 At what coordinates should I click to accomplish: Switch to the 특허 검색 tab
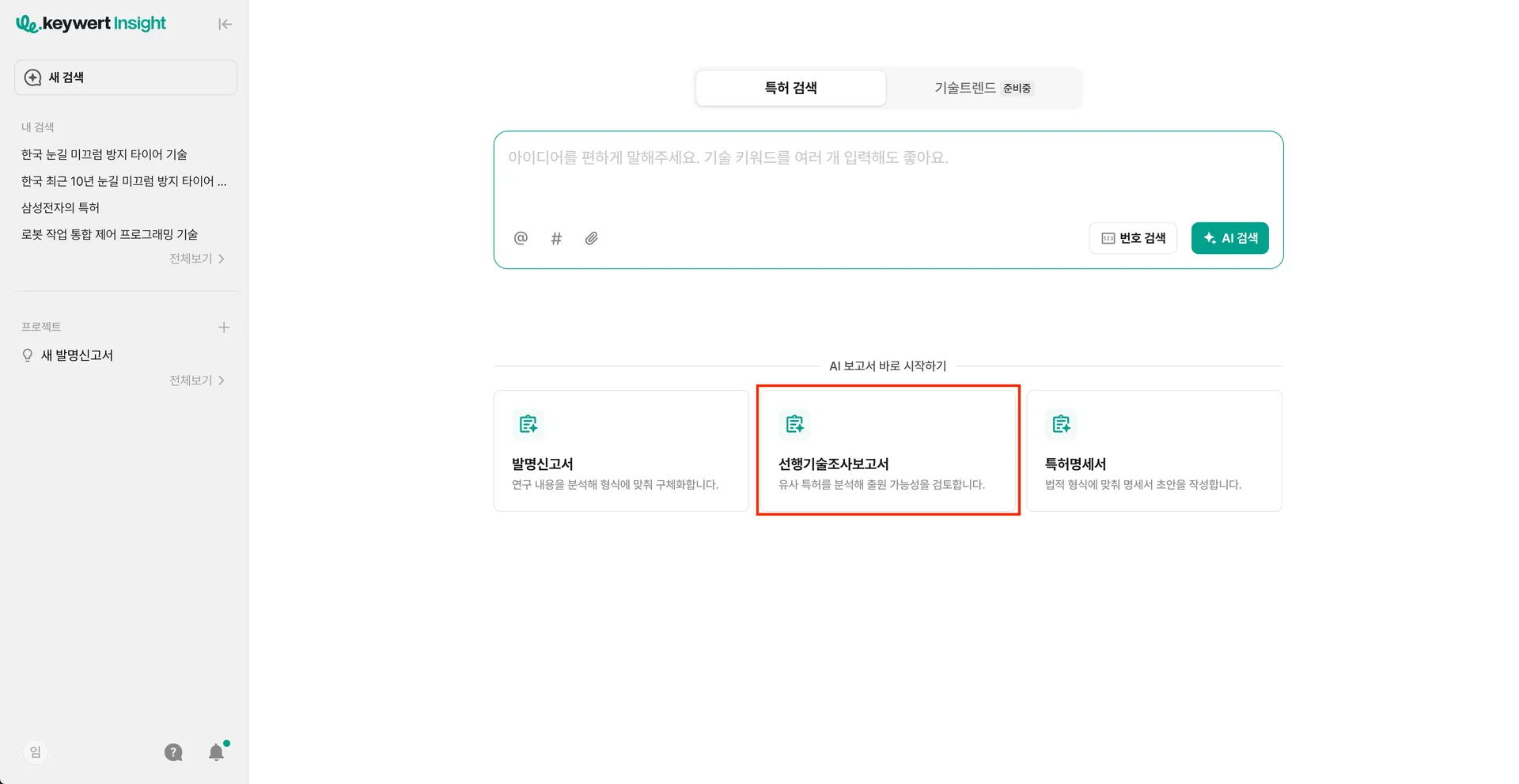790,88
